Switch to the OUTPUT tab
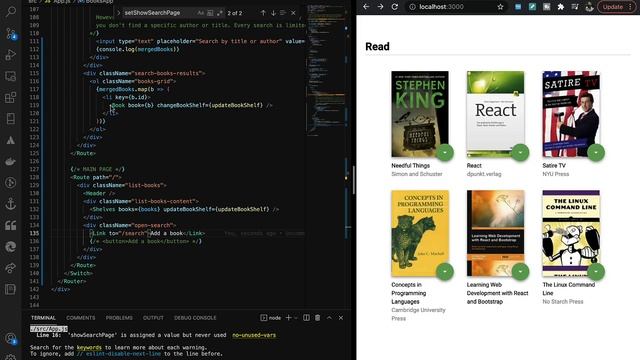The image size is (640, 360). pyautogui.click(x=153, y=318)
